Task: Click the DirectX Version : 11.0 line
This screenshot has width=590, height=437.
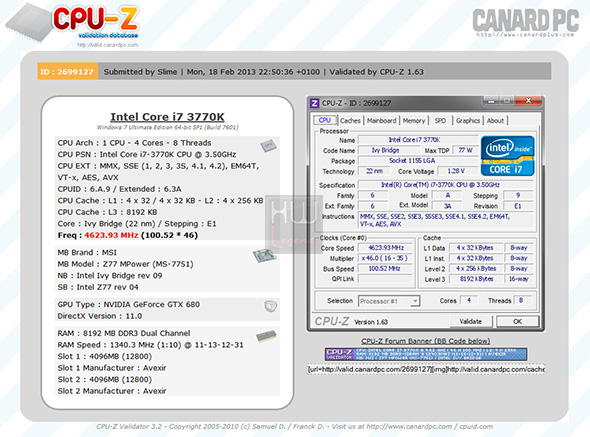Action: pos(100,316)
